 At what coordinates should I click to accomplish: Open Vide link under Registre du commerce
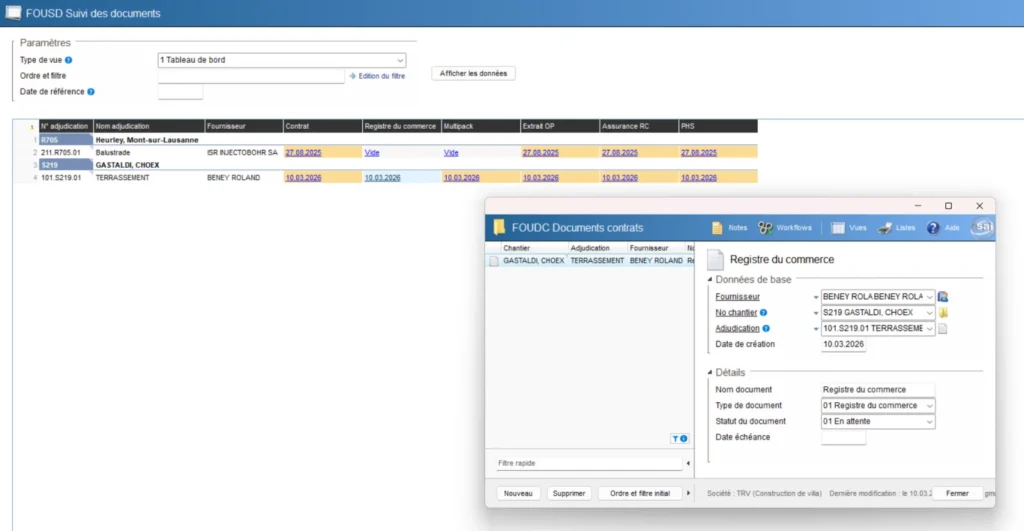click(372, 153)
